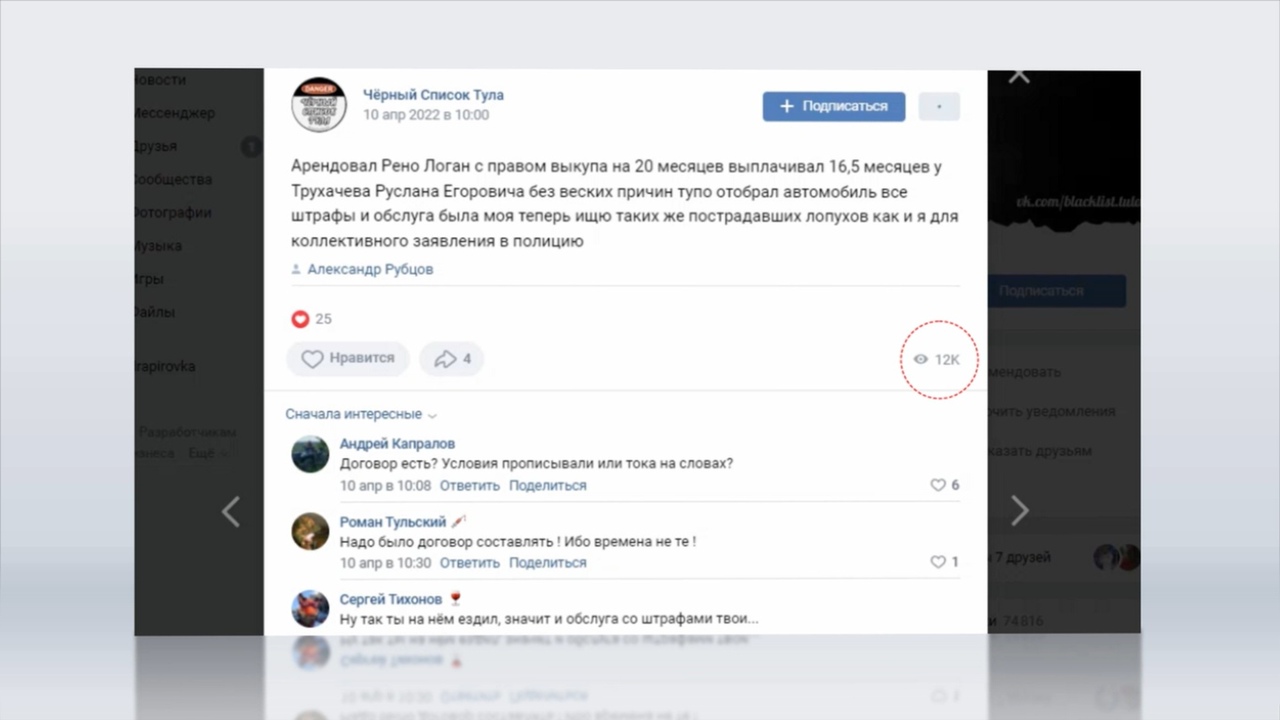This screenshot has width=1280, height=720.
Task: Go to next post with right arrow
Action: (x=1019, y=511)
